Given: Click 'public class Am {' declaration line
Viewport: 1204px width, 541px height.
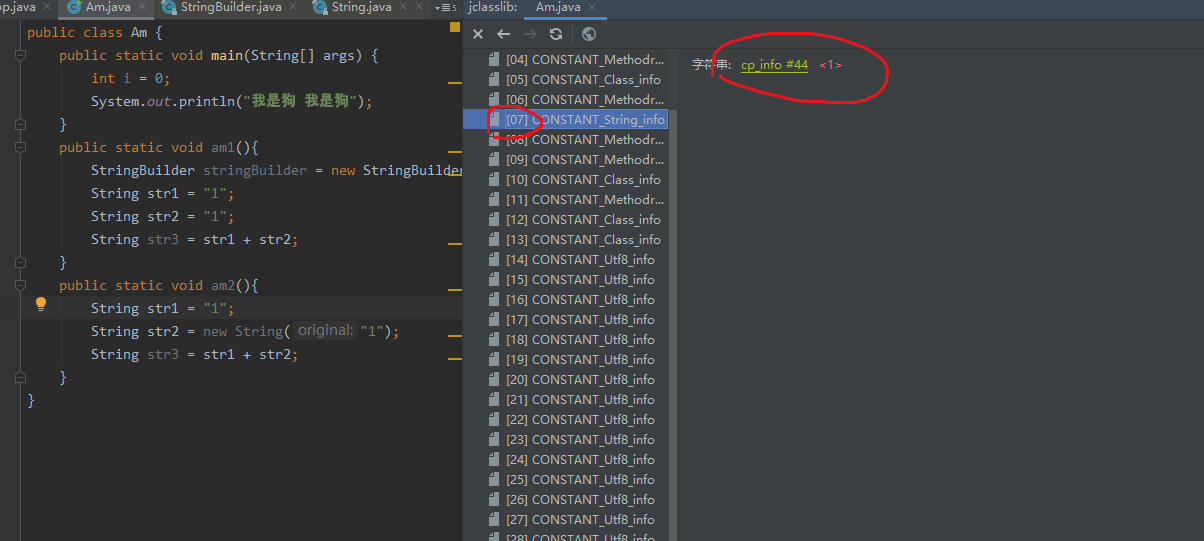Looking at the screenshot, I should pos(95,32).
